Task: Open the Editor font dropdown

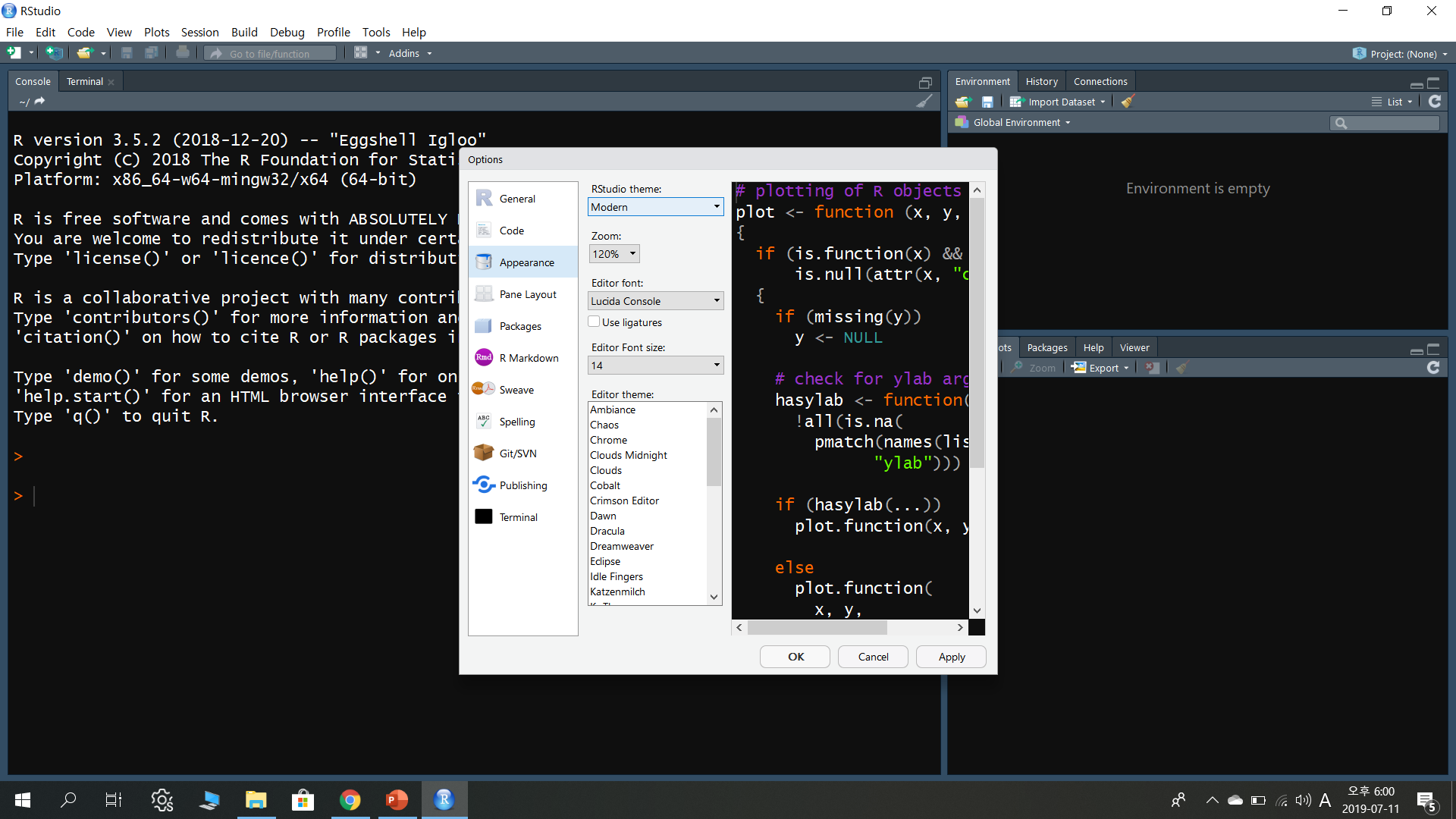Action: pos(656,301)
